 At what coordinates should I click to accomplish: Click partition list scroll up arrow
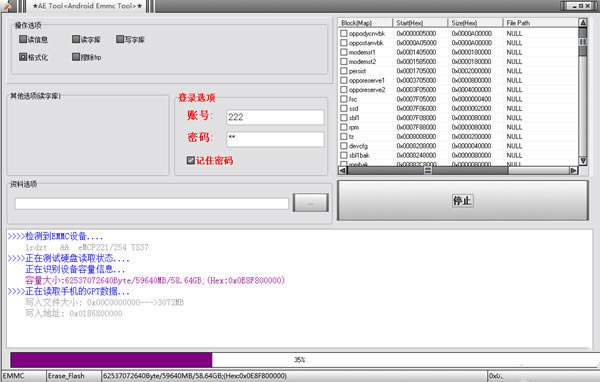[x=583, y=23]
